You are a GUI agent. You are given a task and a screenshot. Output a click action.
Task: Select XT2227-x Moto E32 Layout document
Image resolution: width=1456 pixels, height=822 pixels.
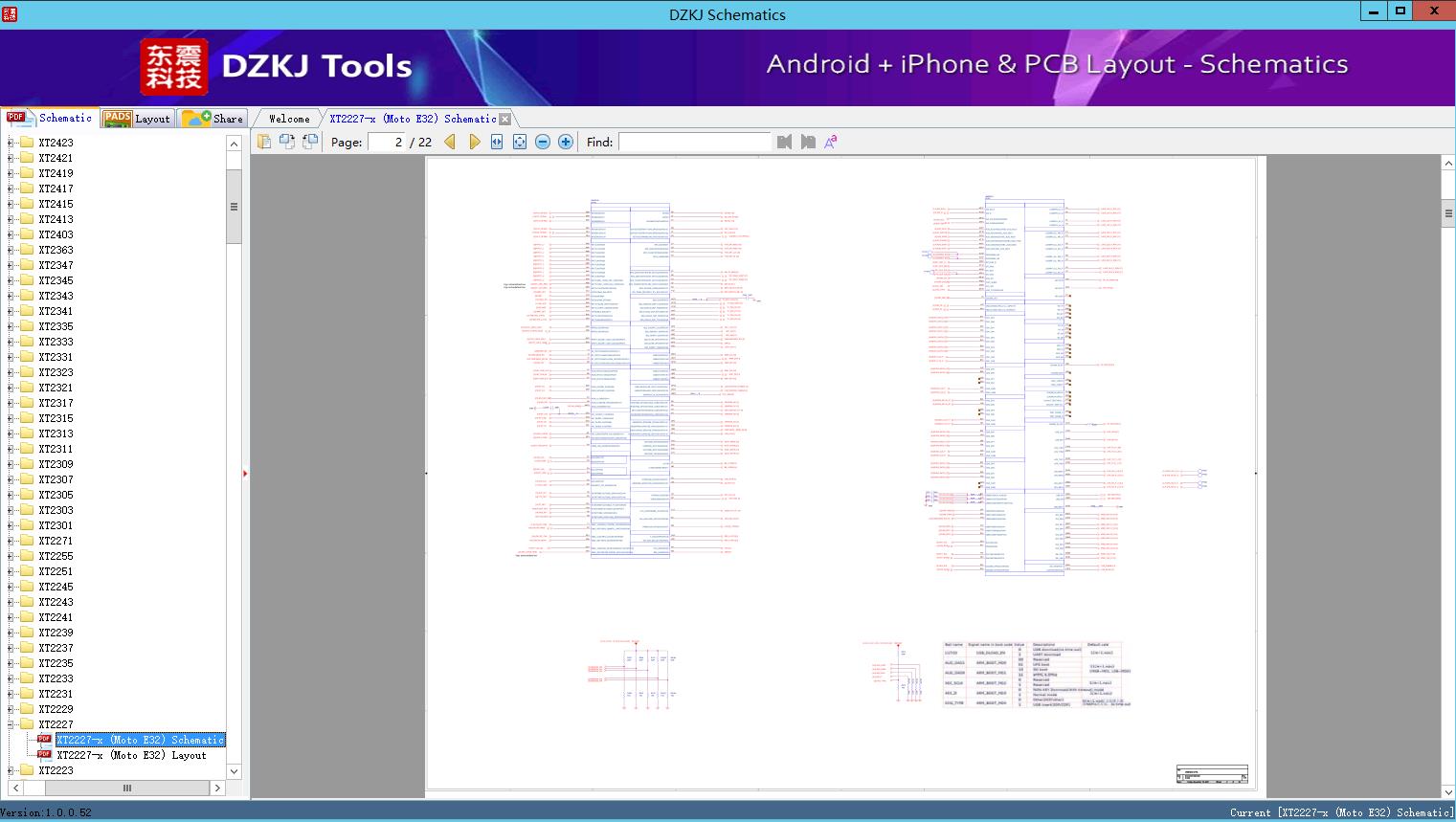131,755
